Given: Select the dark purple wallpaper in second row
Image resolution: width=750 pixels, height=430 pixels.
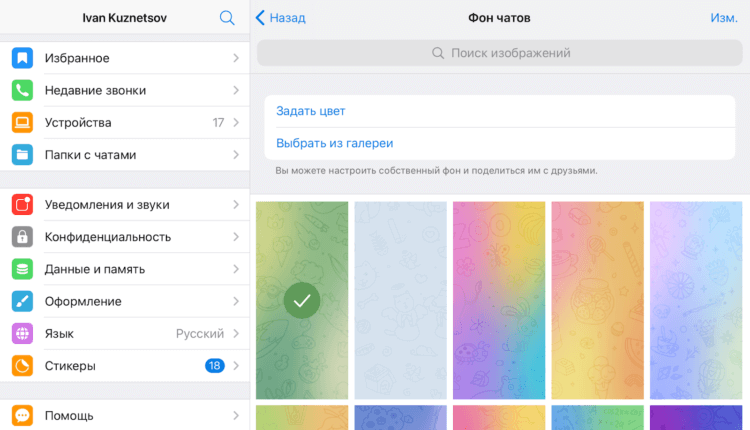Looking at the screenshot, I should [696, 418].
